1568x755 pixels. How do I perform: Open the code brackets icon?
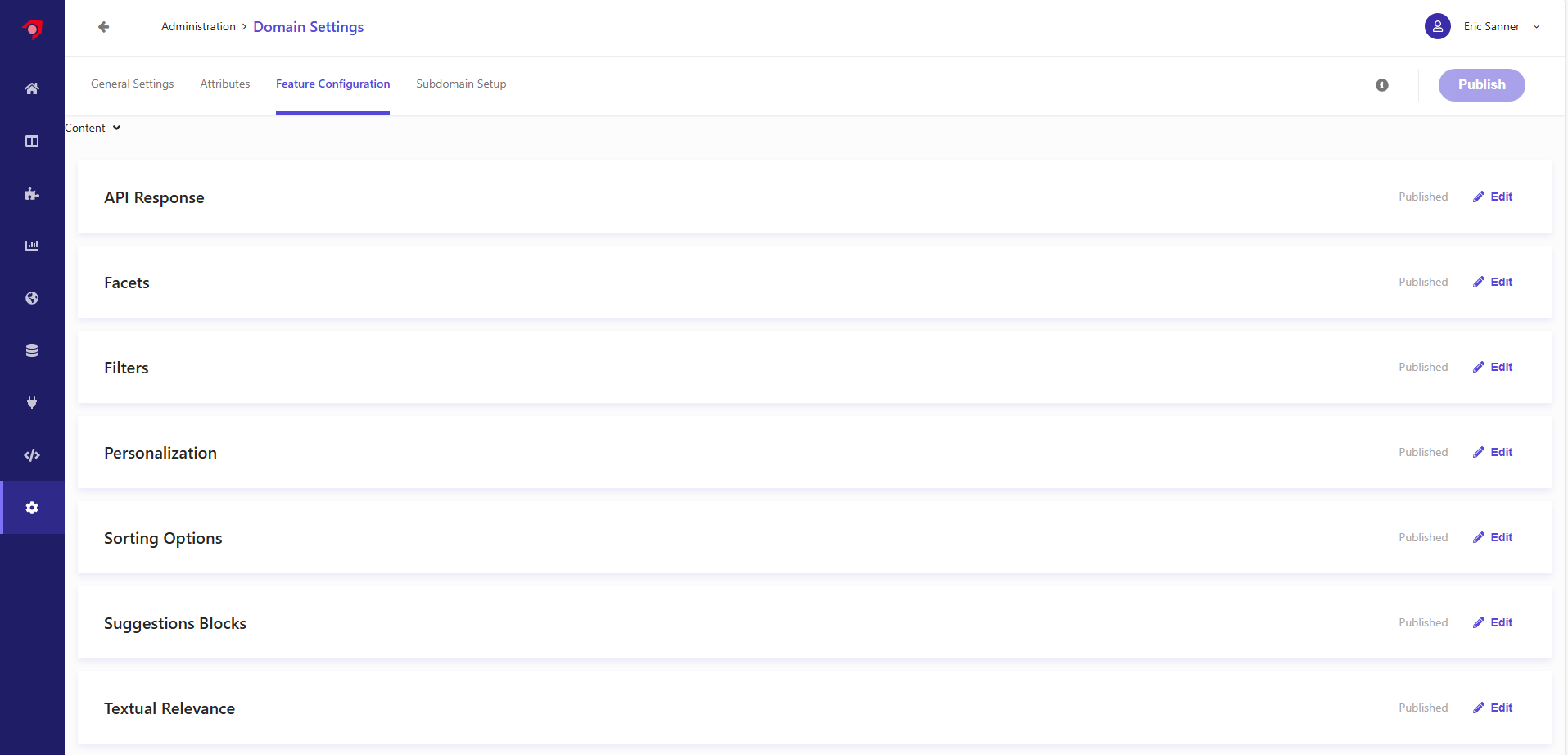tap(32, 455)
